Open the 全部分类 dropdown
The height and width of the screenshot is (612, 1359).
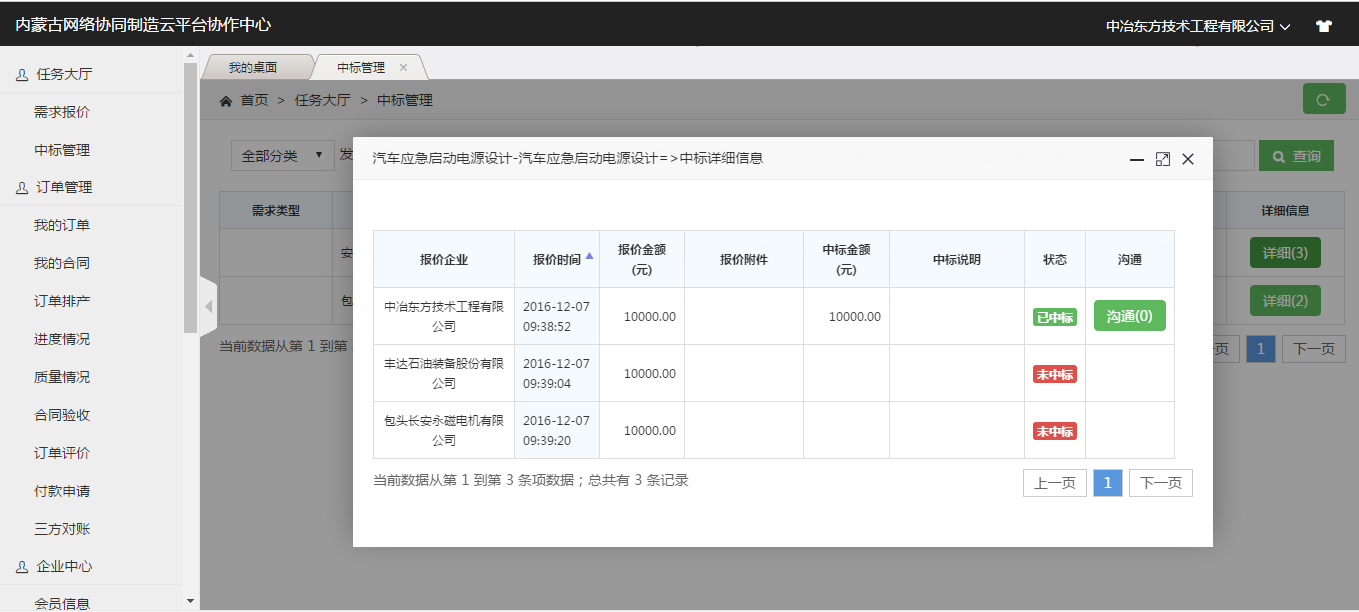click(282, 155)
